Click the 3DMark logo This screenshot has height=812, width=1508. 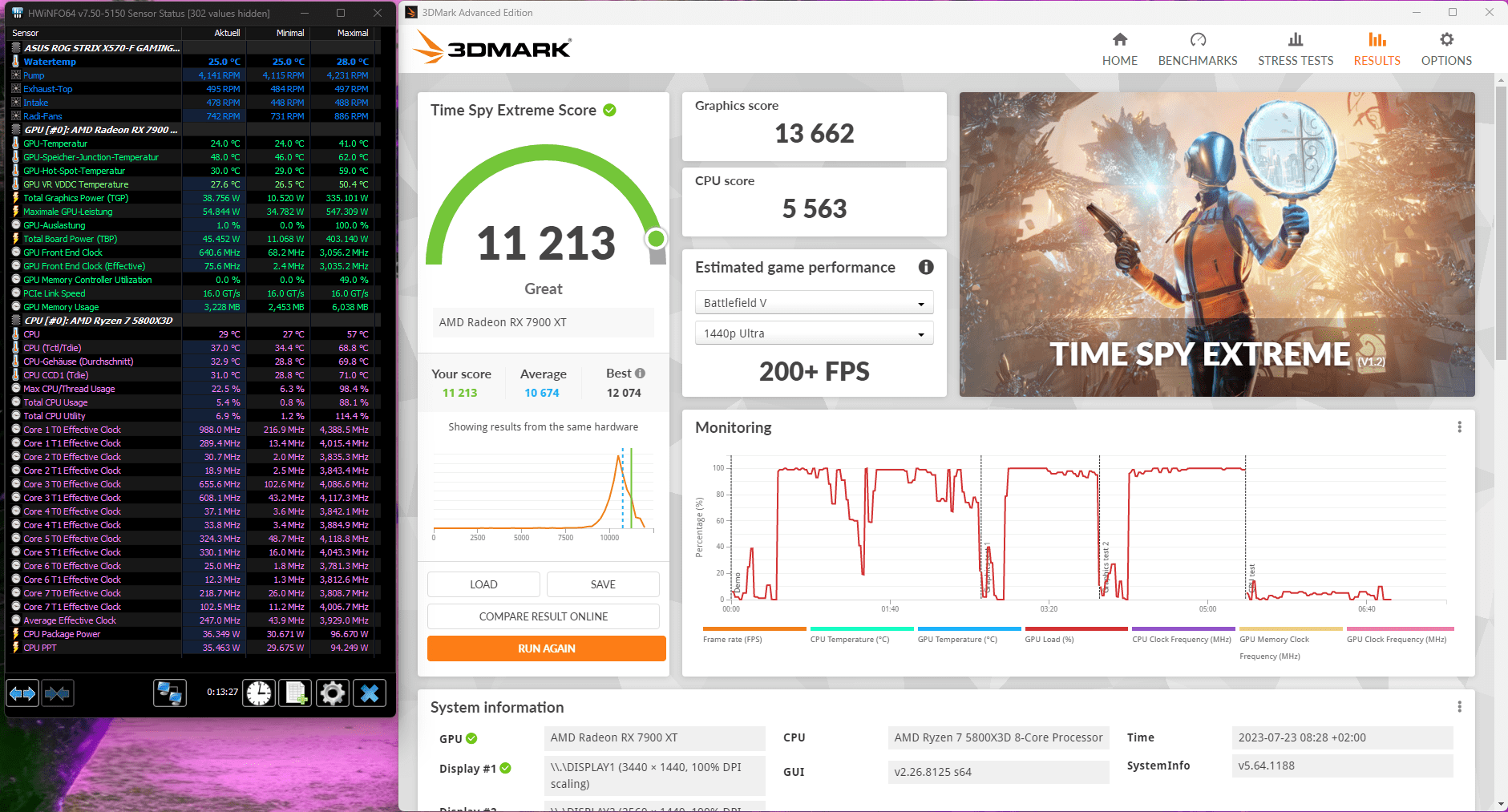493,47
